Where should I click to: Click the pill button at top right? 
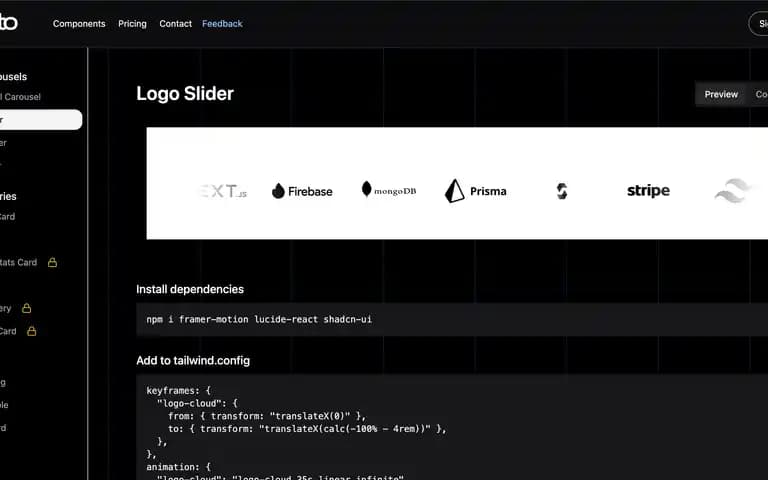pos(758,24)
